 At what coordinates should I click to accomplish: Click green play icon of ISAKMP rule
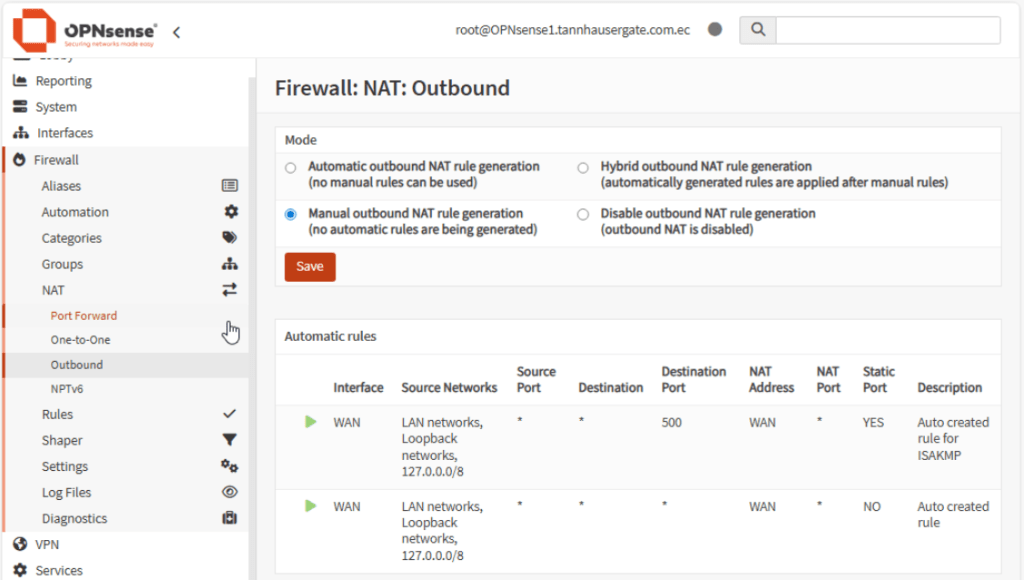click(311, 422)
